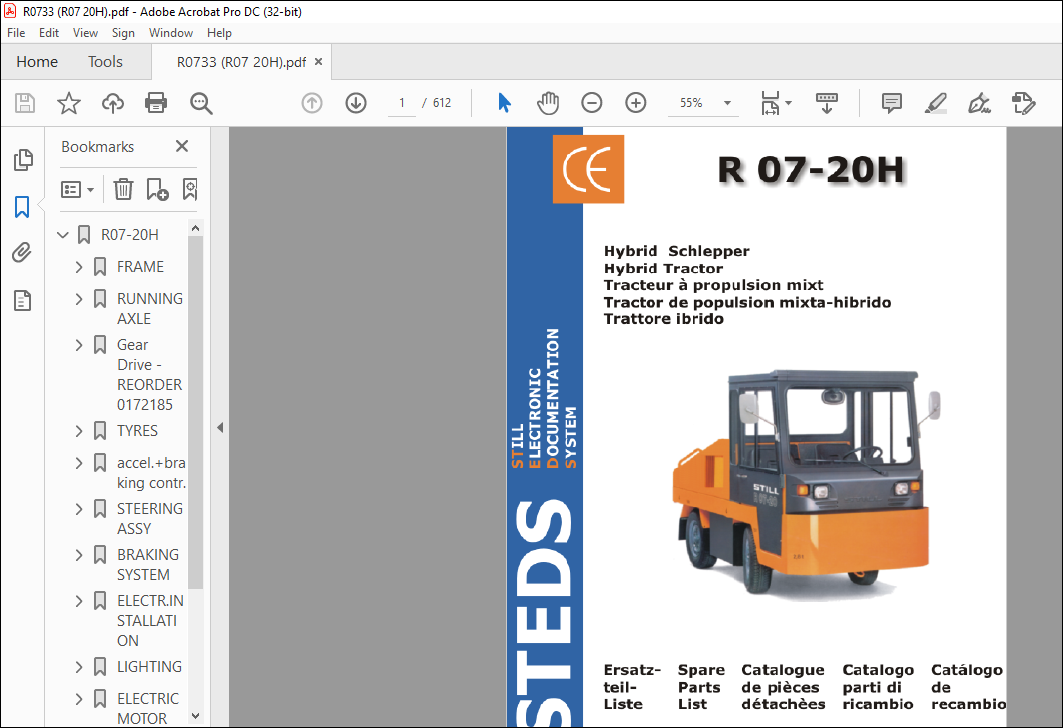
Task: Open the View menu
Action: [85, 33]
